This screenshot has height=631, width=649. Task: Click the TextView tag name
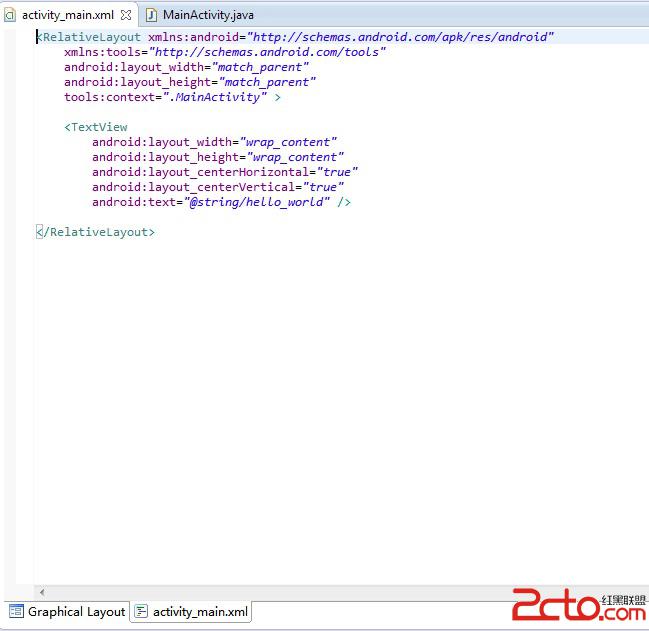click(99, 127)
